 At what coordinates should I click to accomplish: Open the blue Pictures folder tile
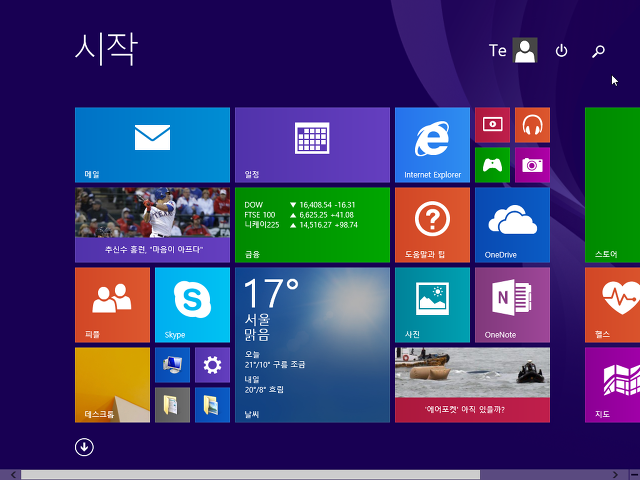212,405
